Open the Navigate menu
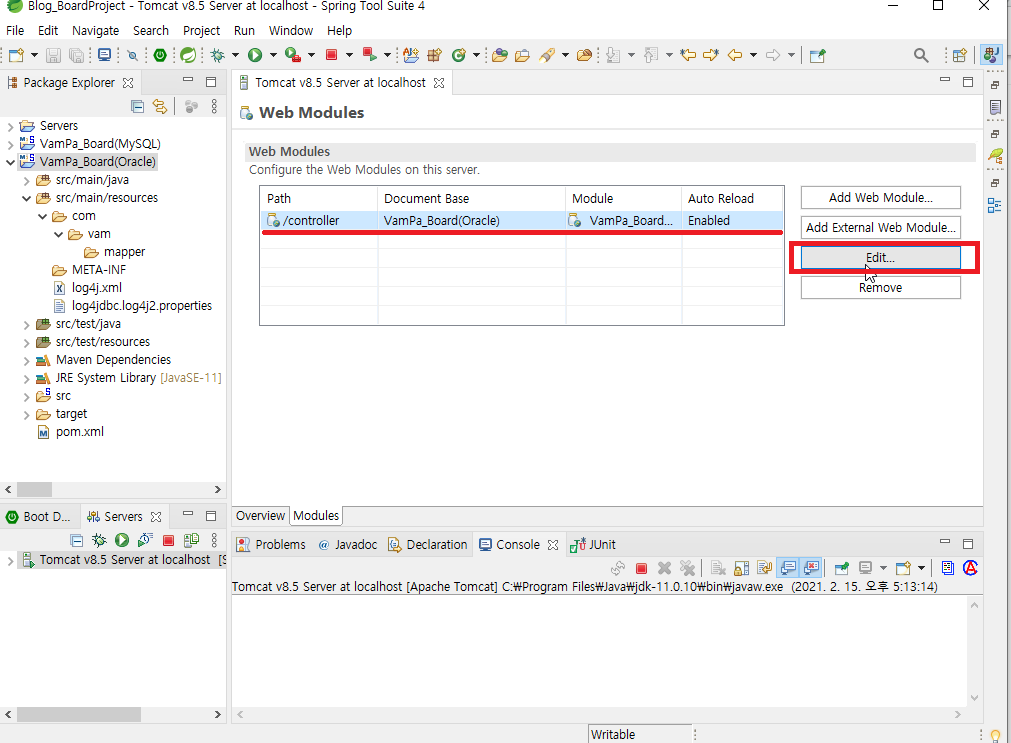The height and width of the screenshot is (743, 1011). click(95, 30)
